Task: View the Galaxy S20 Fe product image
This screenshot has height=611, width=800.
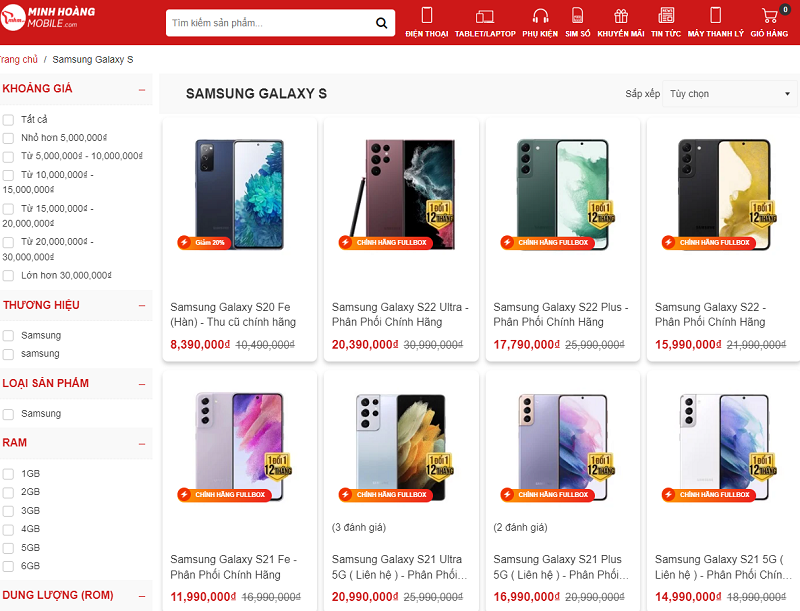Action: [239, 194]
